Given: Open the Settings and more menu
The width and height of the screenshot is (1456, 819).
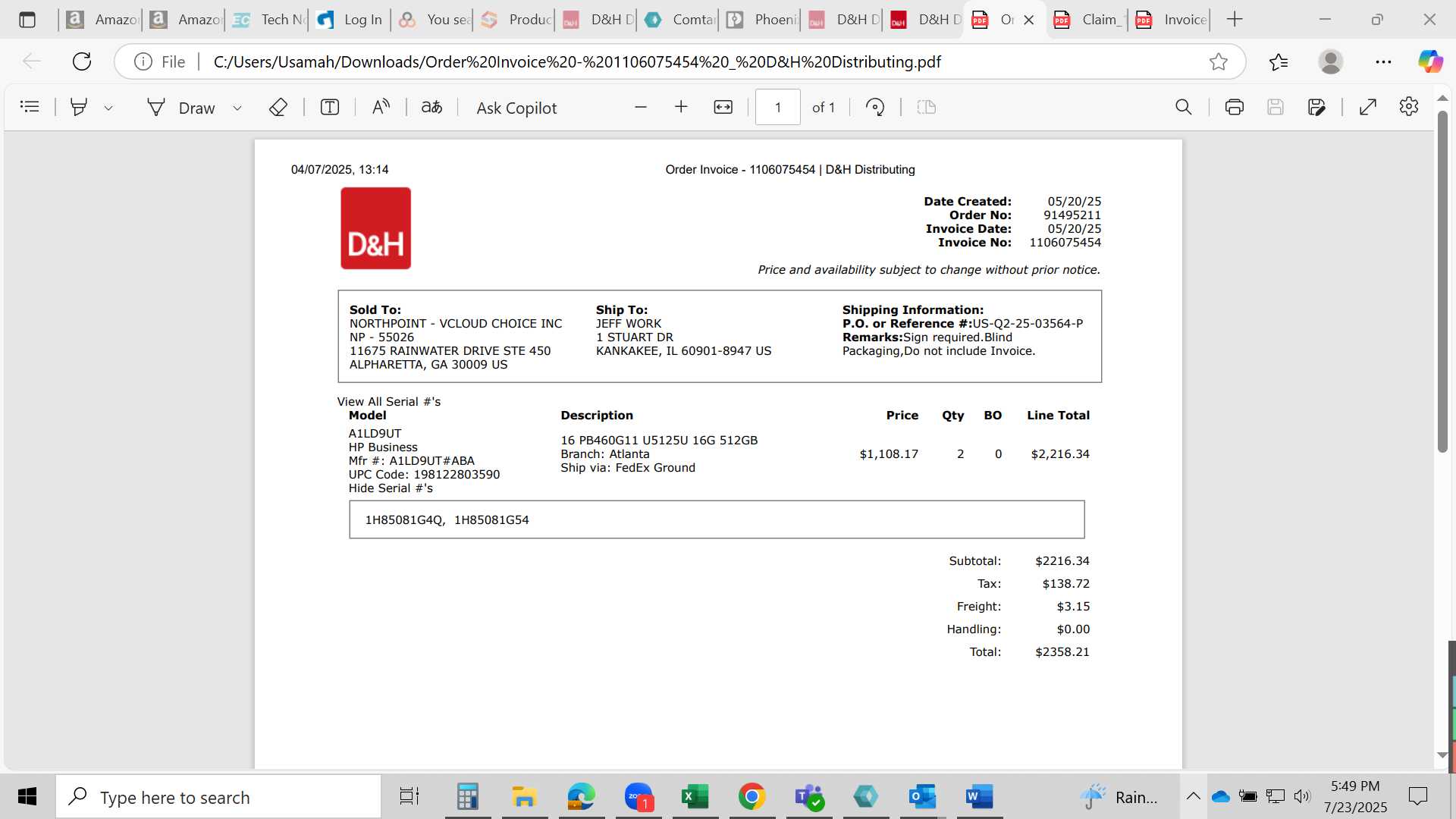Looking at the screenshot, I should tap(1383, 61).
